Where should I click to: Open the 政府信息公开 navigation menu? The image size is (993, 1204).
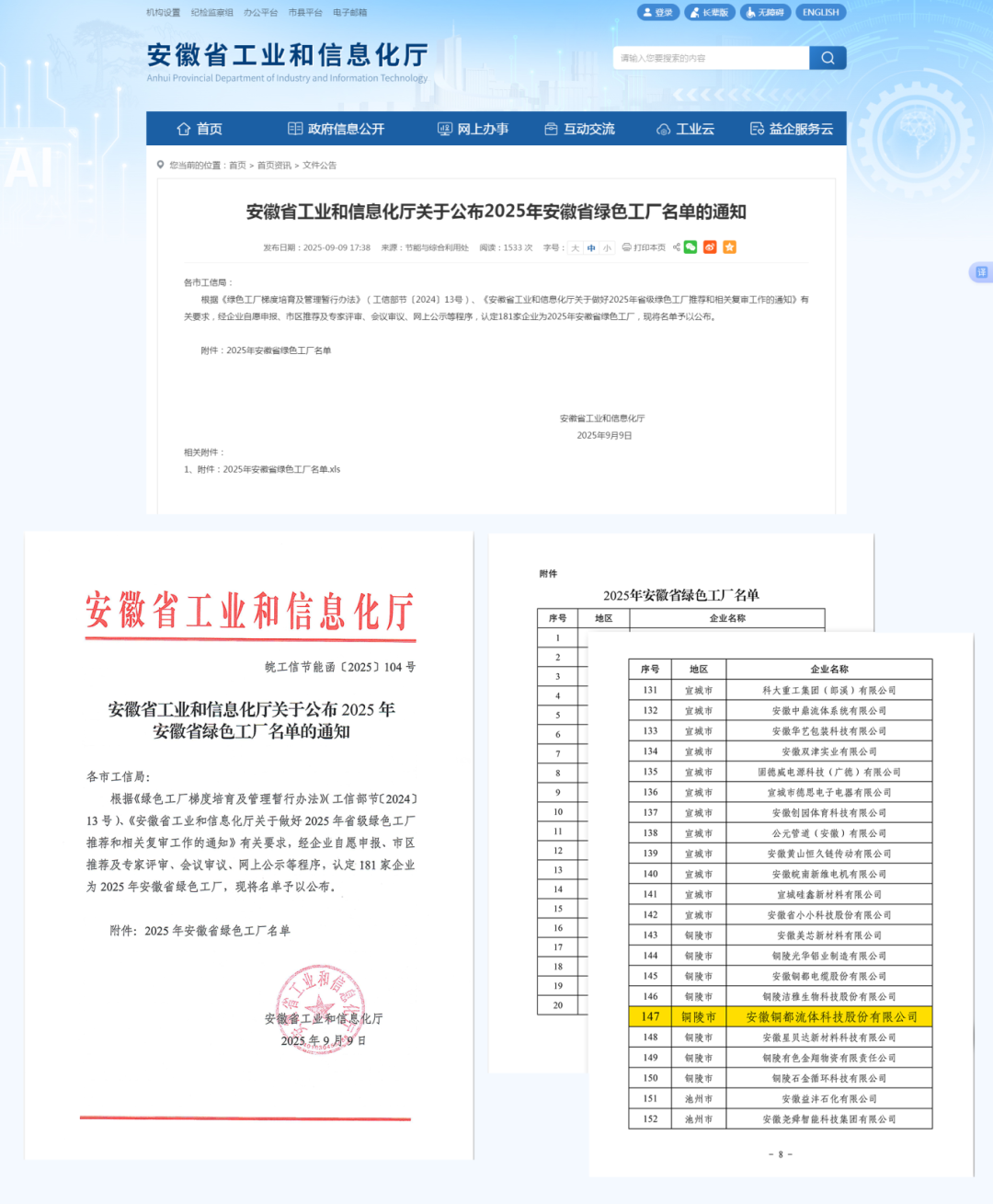pos(337,129)
